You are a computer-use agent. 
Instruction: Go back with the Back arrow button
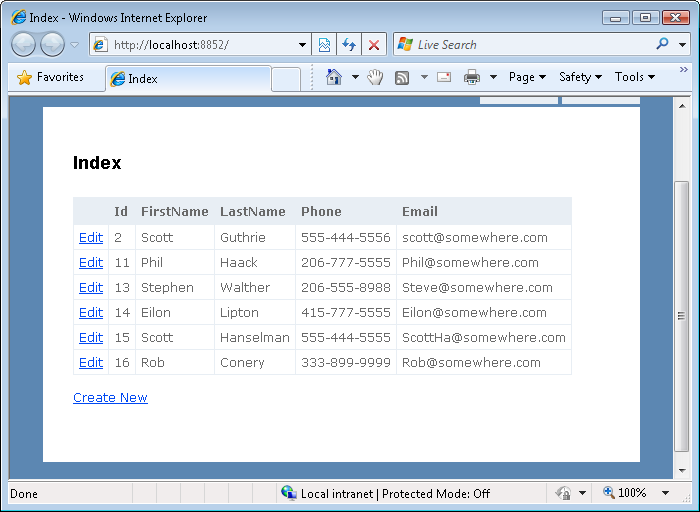[x=23, y=45]
